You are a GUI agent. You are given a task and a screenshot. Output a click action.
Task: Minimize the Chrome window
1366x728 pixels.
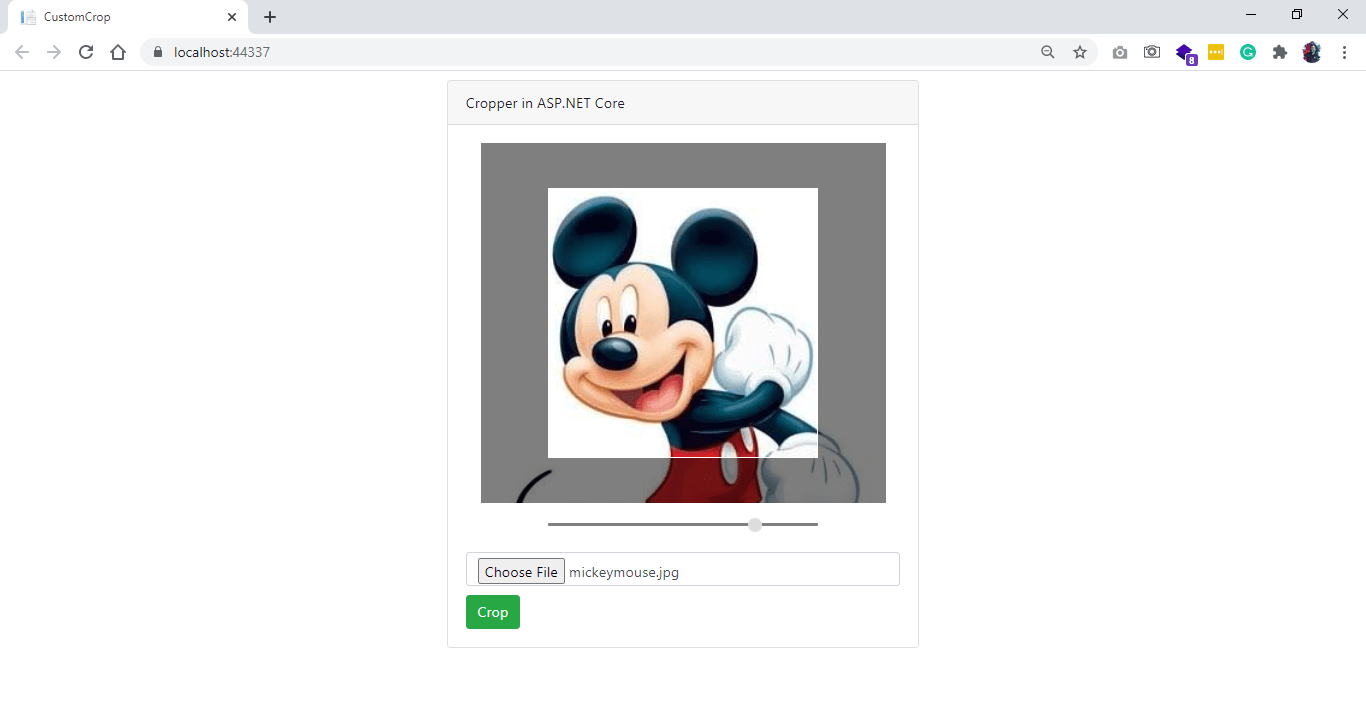click(1251, 14)
